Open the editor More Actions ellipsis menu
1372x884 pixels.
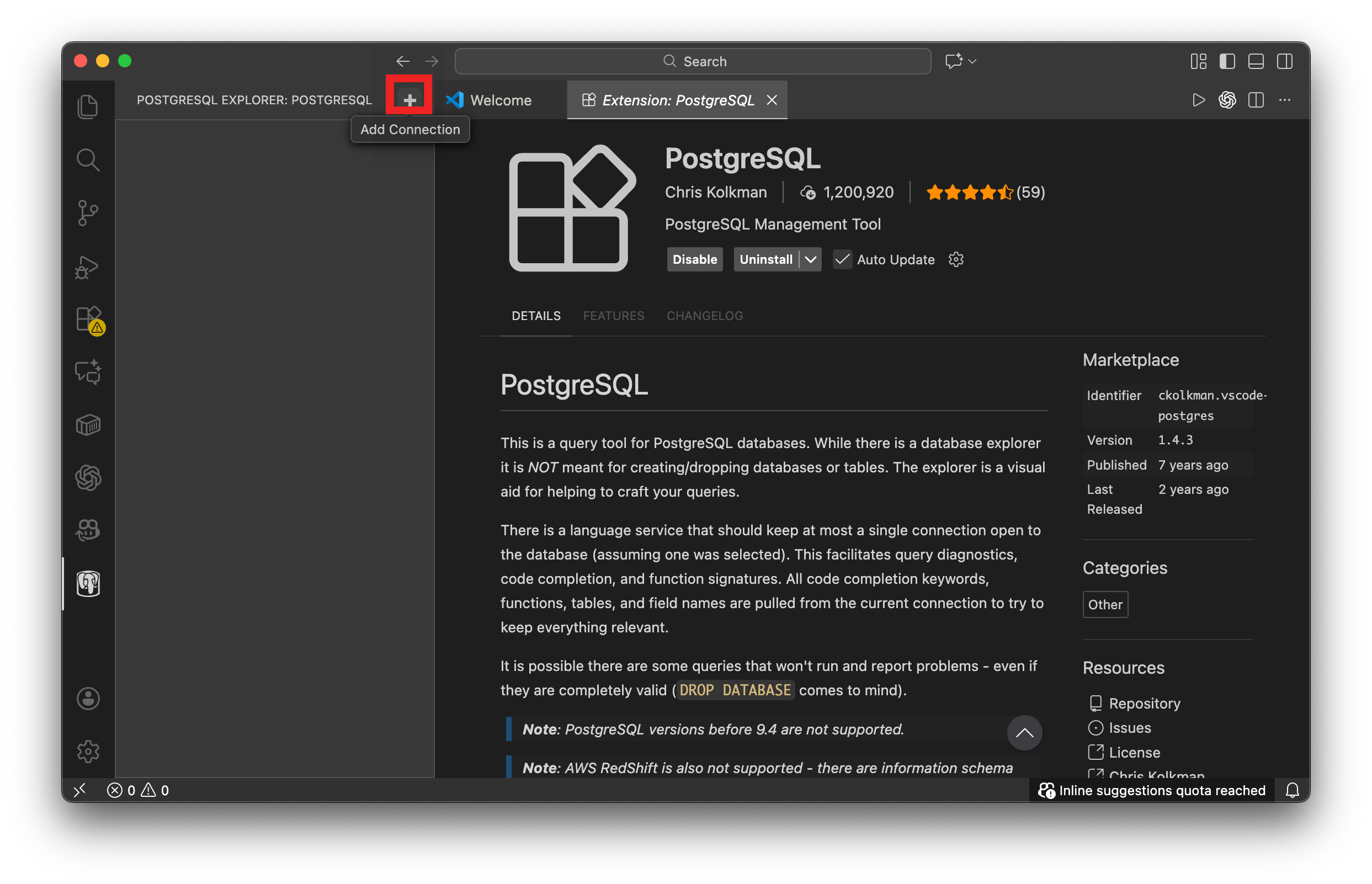click(1285, 100)
